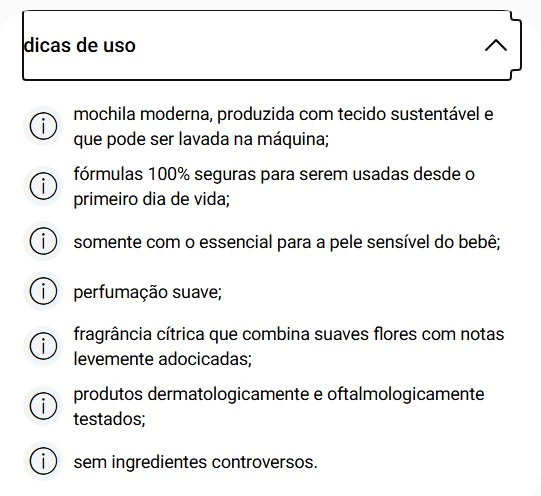Collapse the dicas de uso section chevron
This screenshot has height=496, width=541.
(x=496, y=45)
